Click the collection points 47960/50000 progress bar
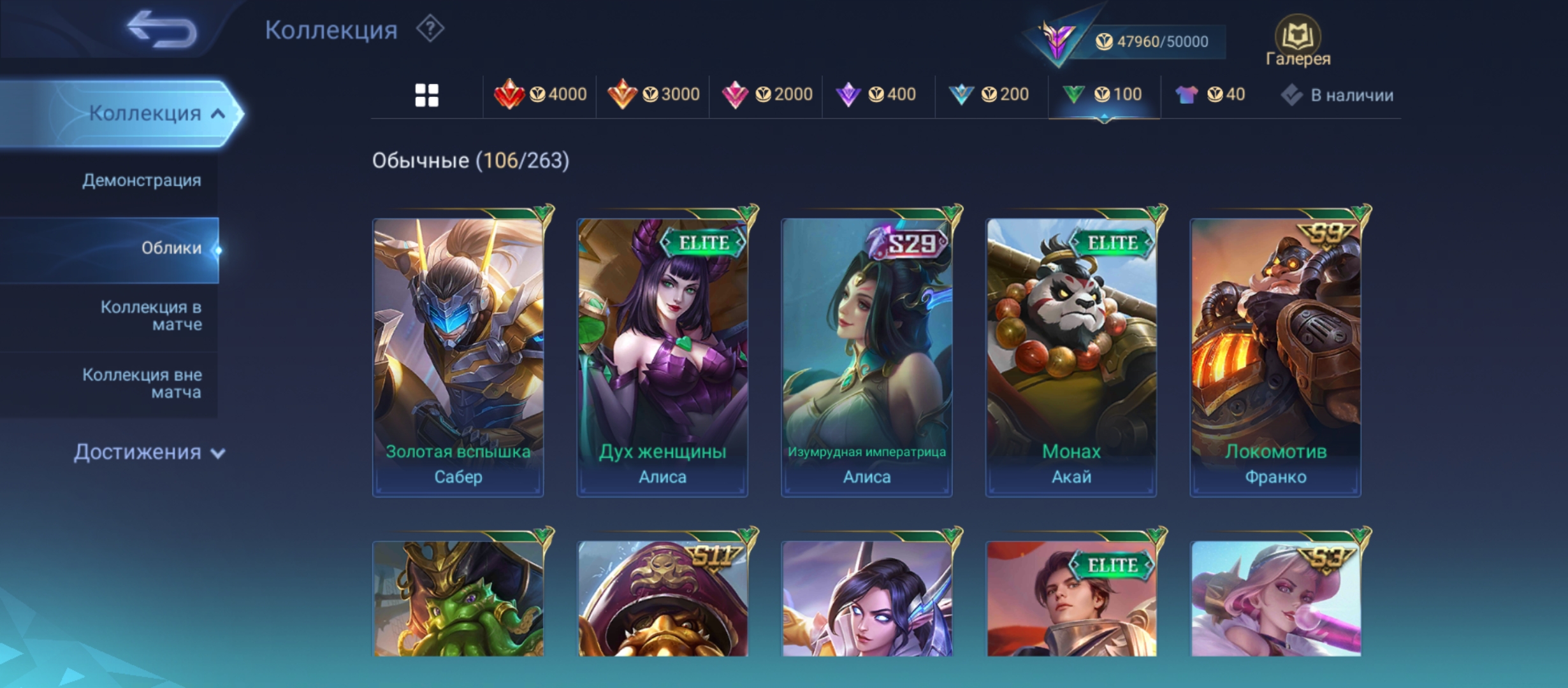Screen dimensions: 1568x688 [x=1151, y=41]
